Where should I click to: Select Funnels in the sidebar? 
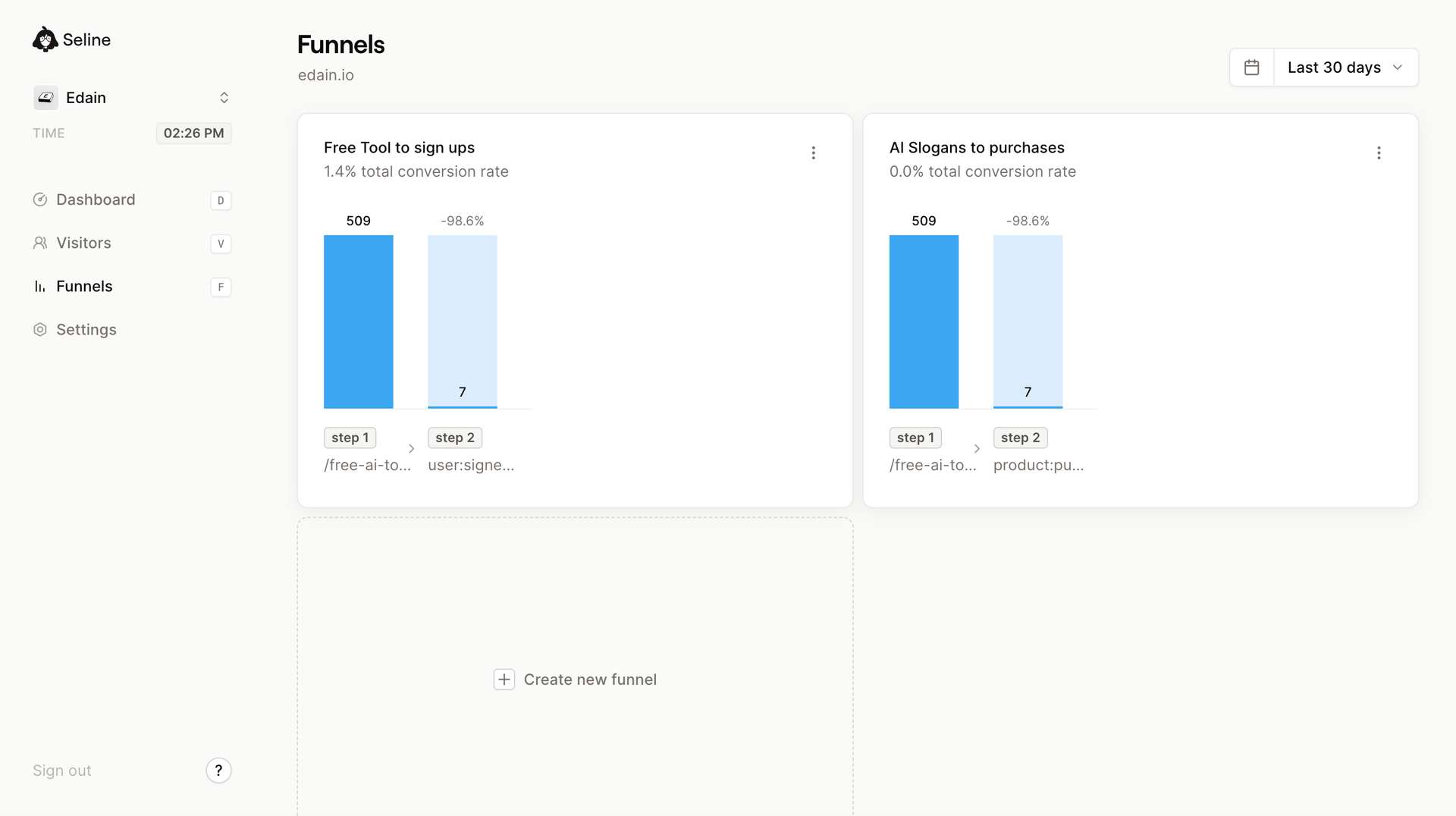click(x=84, y=286)
